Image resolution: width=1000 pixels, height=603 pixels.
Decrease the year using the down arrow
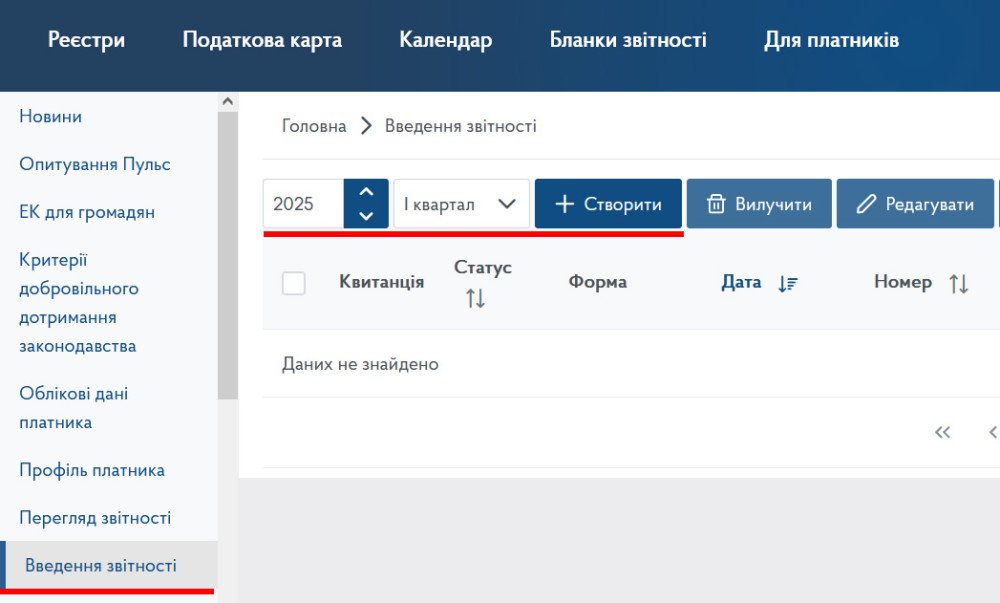point(367,216)
